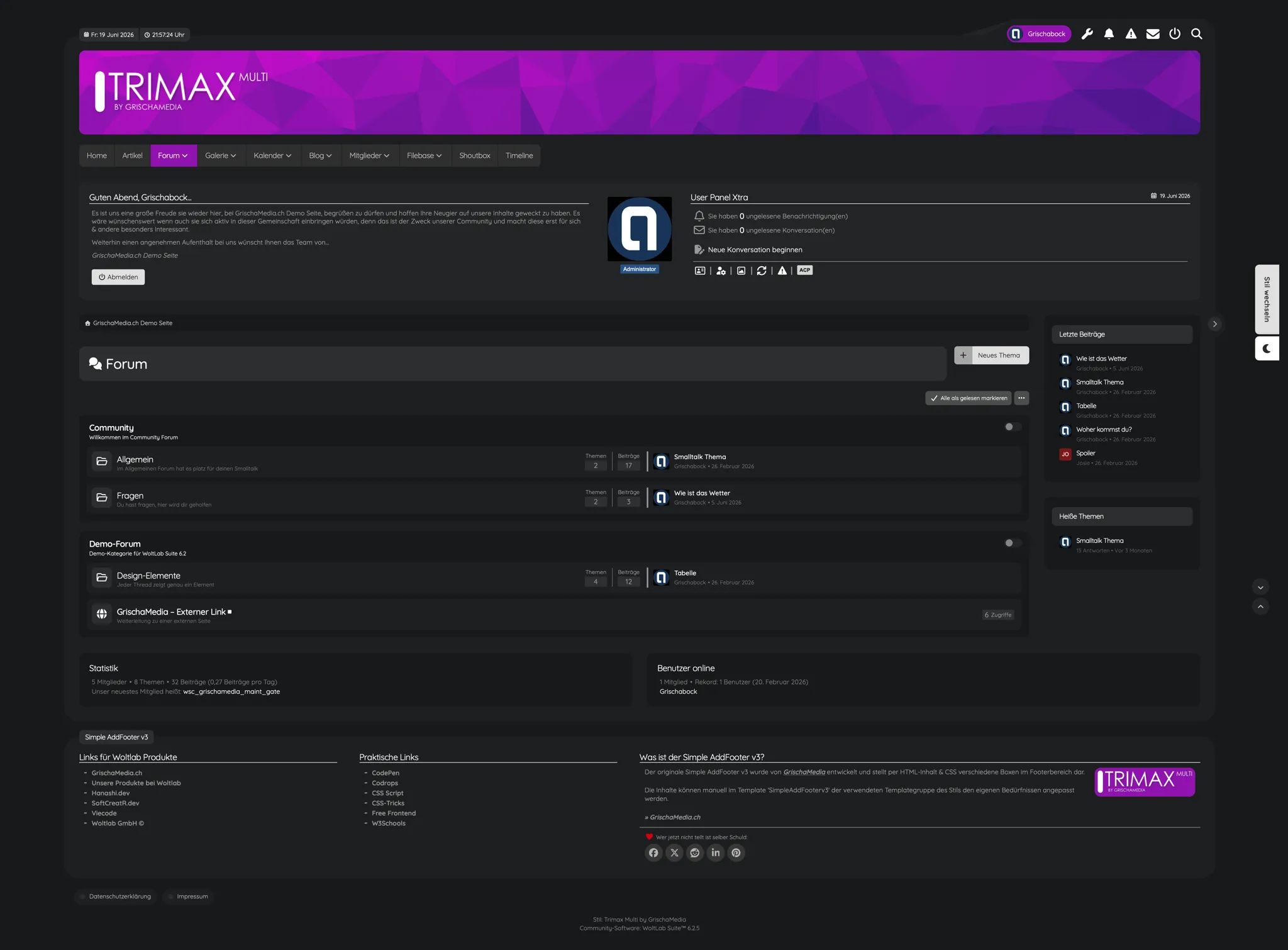Click Neue Konversation beginnen link
The height and width of the screenshot is (950, 1288).
(x=755, y=250)
